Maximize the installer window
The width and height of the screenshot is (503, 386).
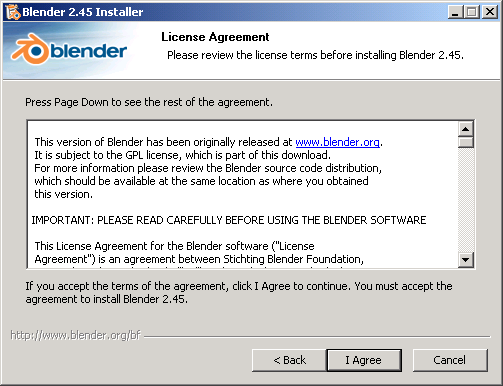[x=472, y=12]
